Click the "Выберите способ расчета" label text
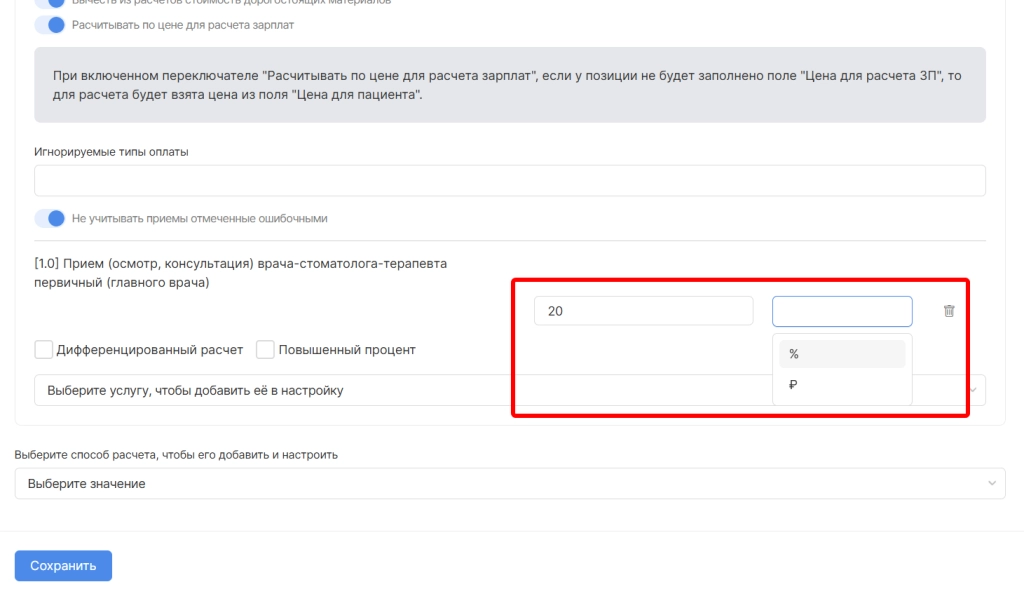1024x596 pixels. 176,454
